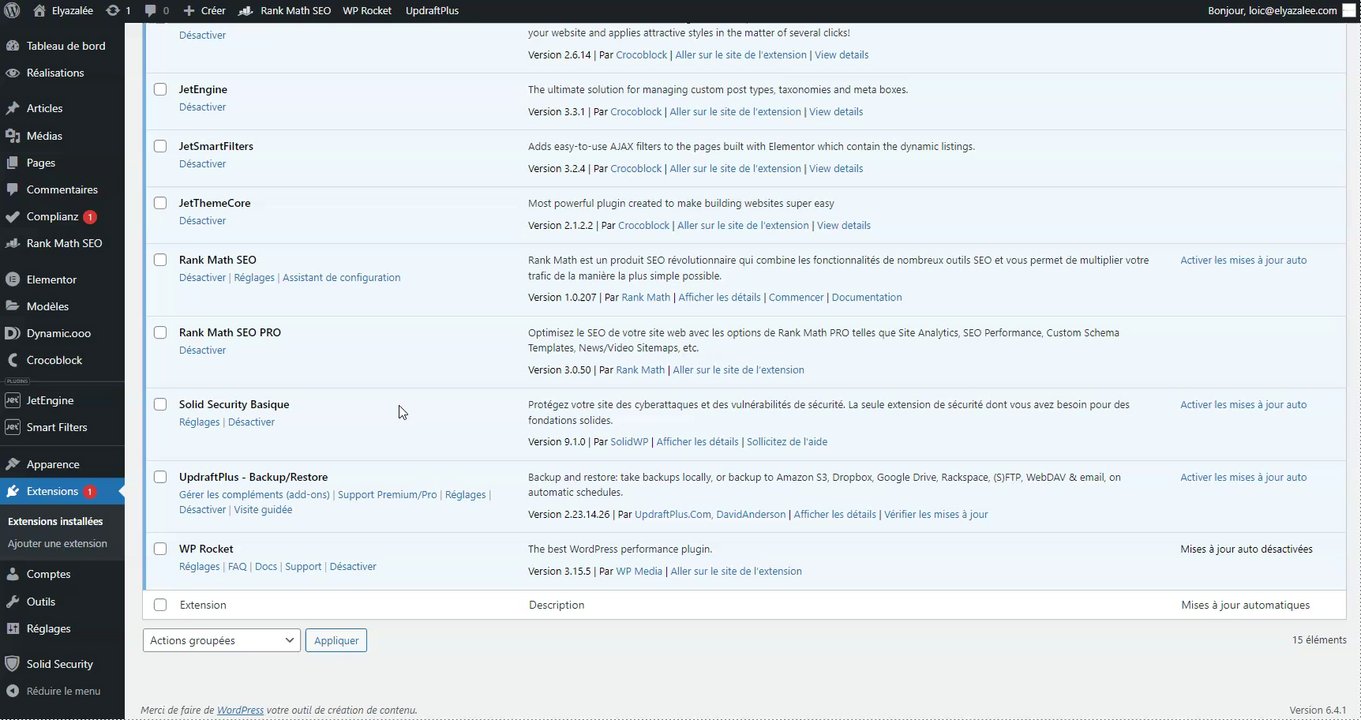Click the Réalisations sidebar icon
Image resolution: width=1361 pixels, height=720 pixels.
pyautogui.click(x=12, y=73)
